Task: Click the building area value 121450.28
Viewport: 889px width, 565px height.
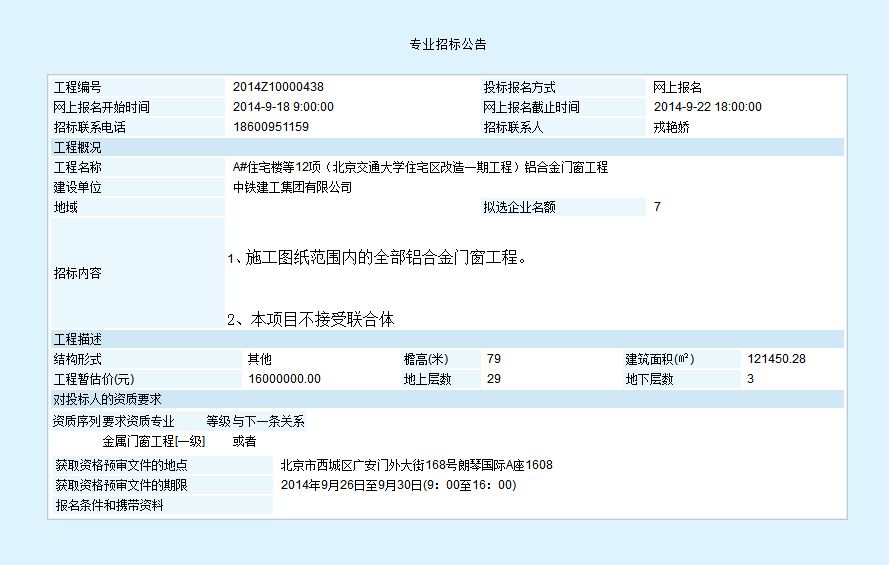Action: (x=776, y=359)
